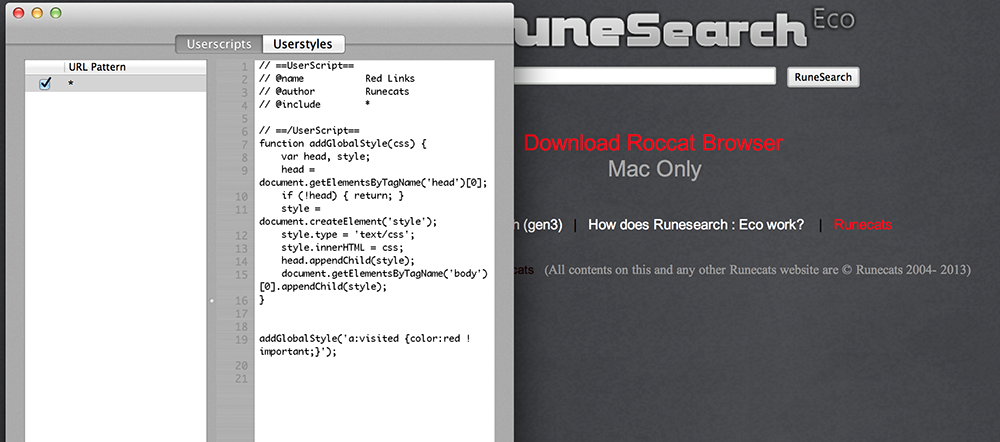
Task: Click the '// @include *' line in editor
Action: pos(314,105)
